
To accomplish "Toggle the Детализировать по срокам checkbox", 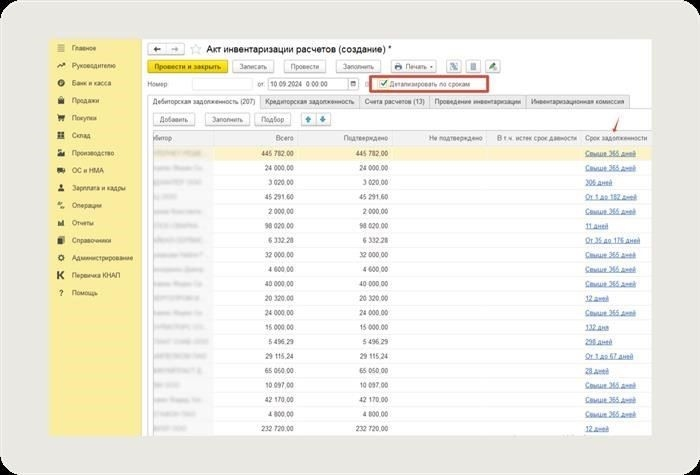I will [x=383, y=83].
